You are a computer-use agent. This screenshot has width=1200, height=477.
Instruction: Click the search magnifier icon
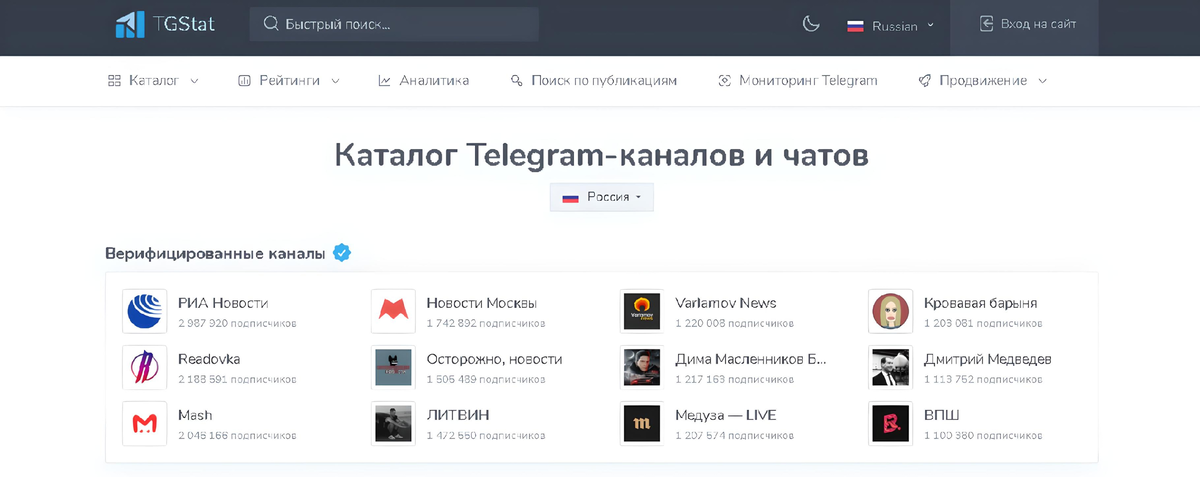pyautogui.click(x=271, y=24)
